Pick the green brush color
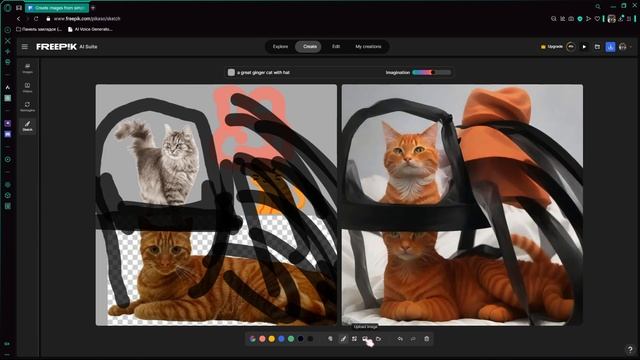The height and width of the screenshot is (360, 640). pyautogui.click(x=291, y=339)
